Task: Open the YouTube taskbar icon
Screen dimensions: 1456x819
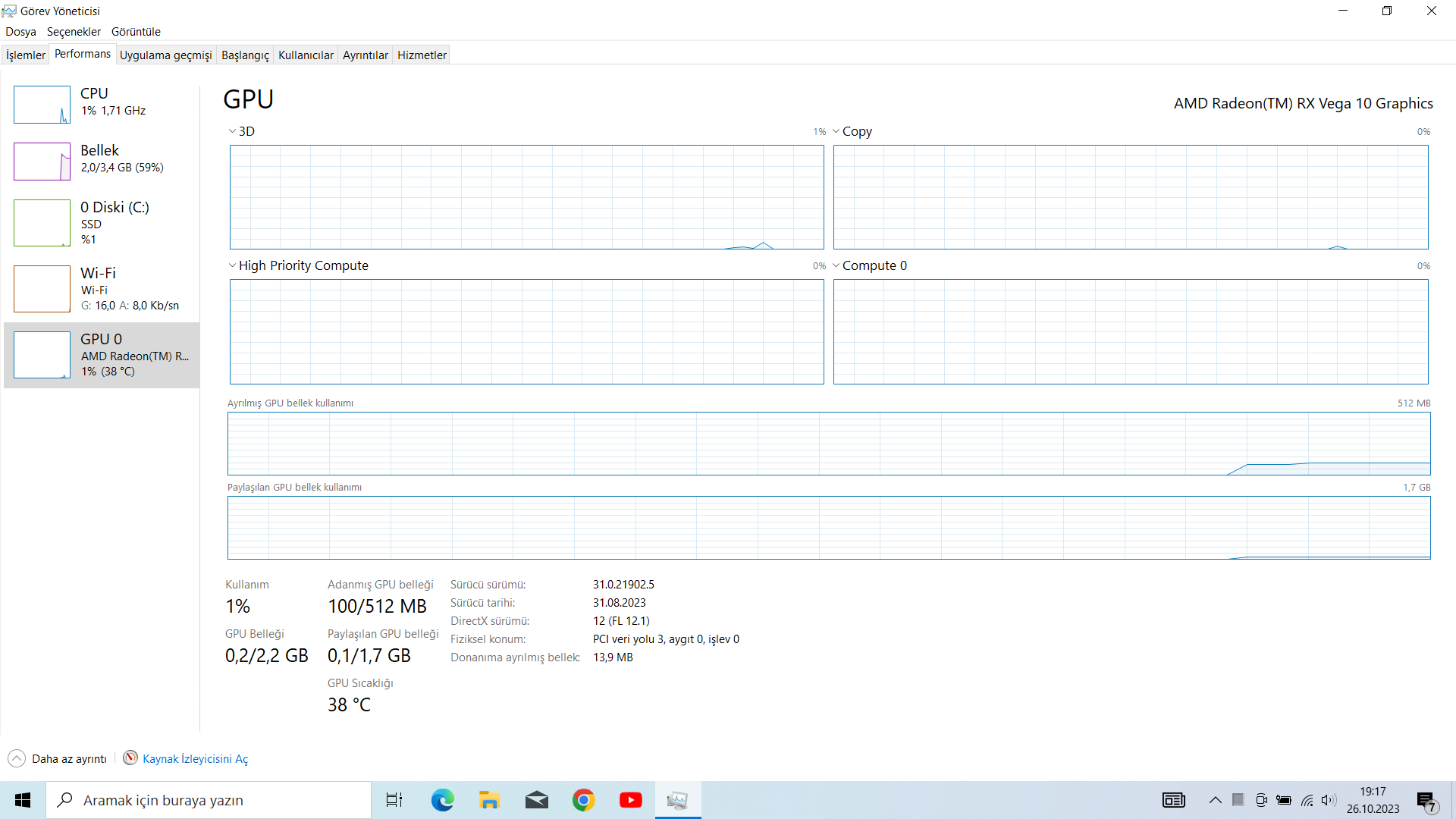Action: [630, 800]
